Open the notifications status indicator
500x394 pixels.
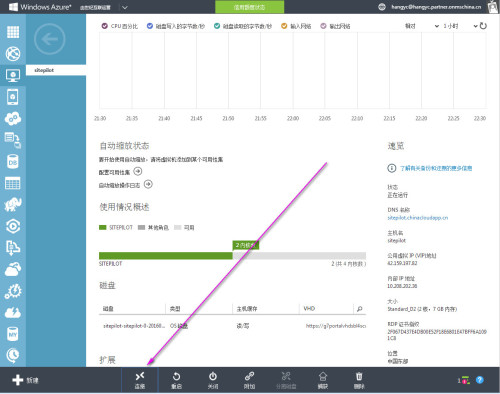[x=464, y=380]
